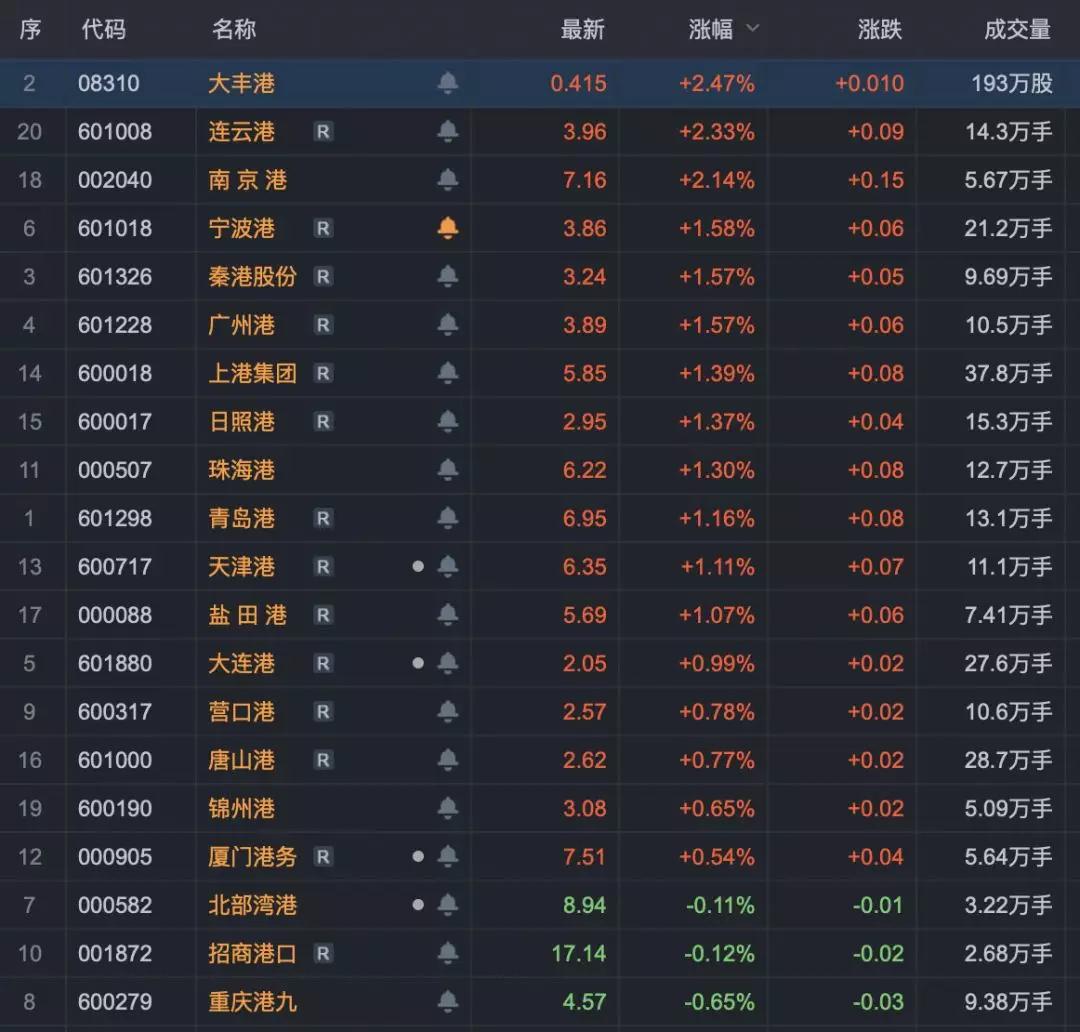Click the 代码 column header
This screenshot has width=1080, height=1032.
click(x=103, y=30)
